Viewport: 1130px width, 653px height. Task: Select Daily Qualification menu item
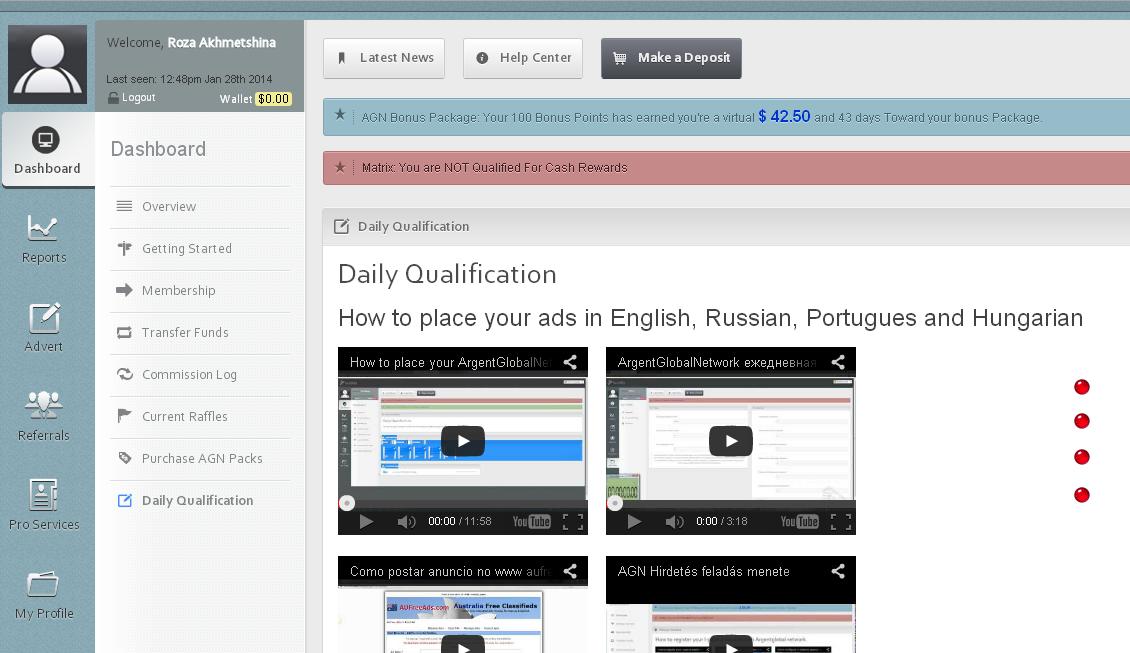(200, 500)
